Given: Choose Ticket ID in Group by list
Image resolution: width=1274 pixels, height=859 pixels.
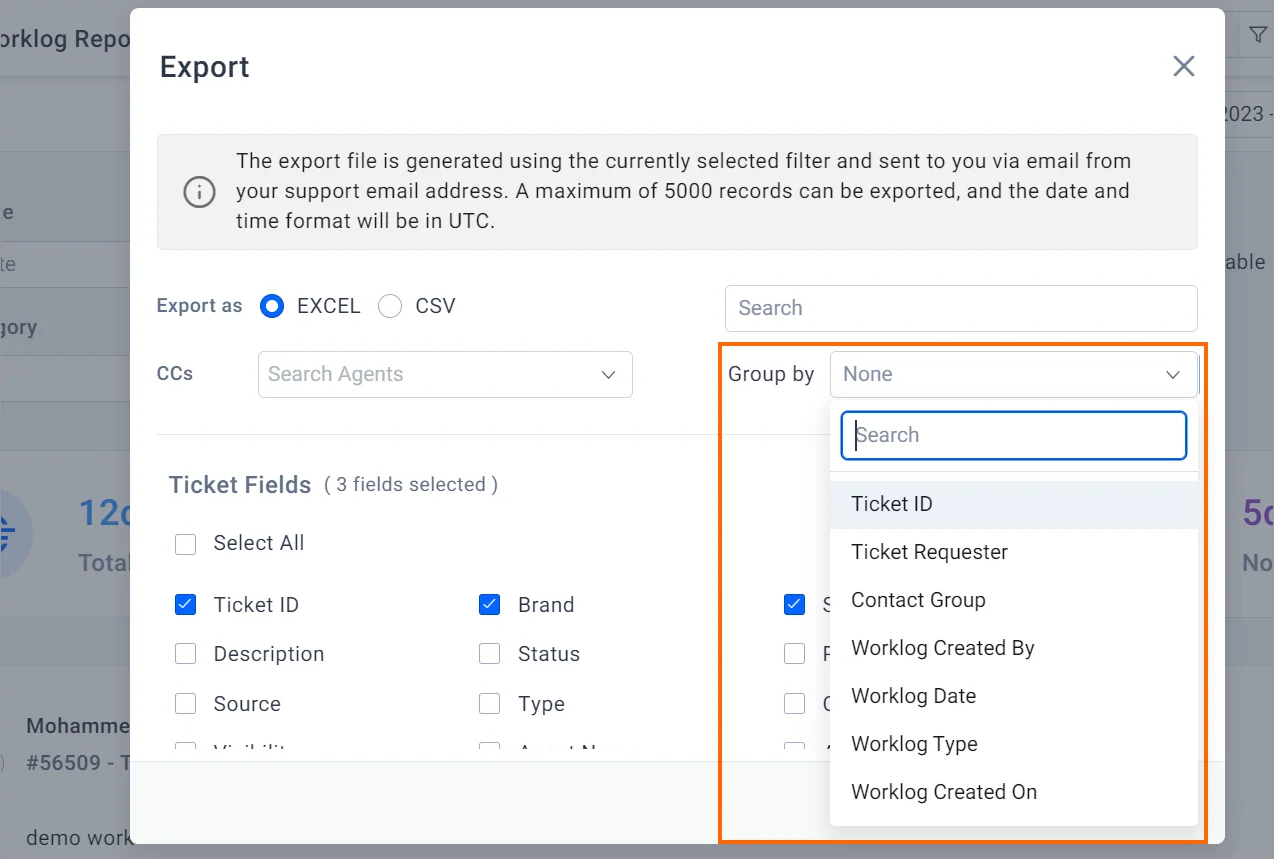Looking at the screenshot, I should click(892, 504).
